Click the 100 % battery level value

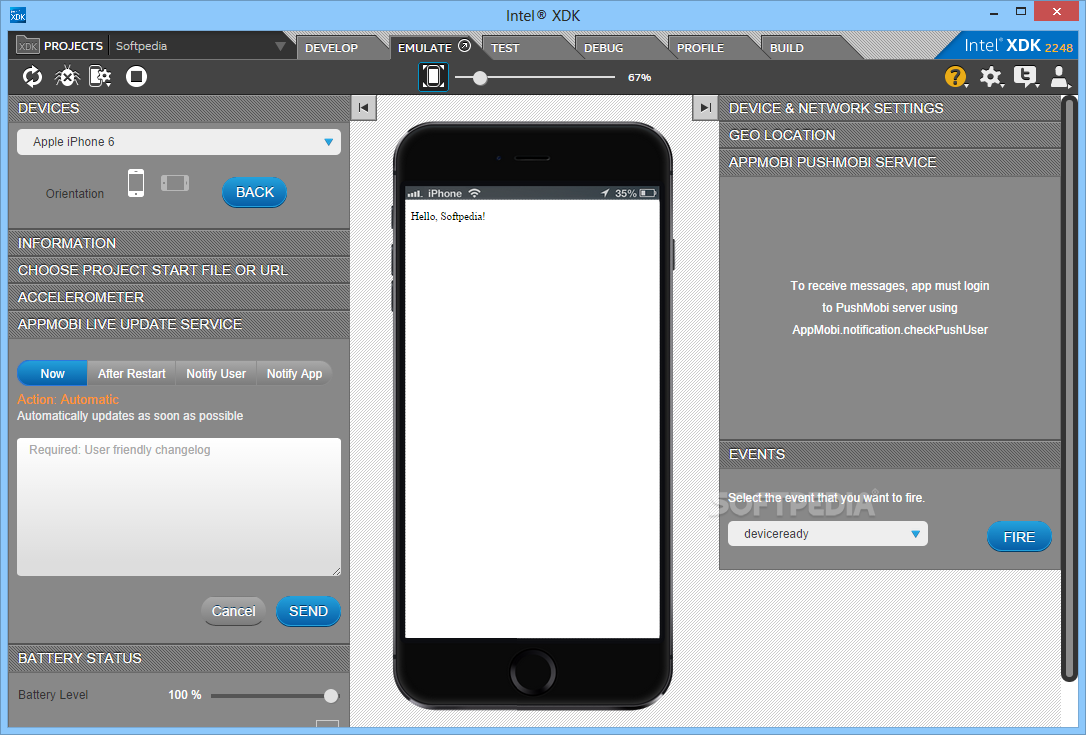pyautogui.click(x=185, y=695)
